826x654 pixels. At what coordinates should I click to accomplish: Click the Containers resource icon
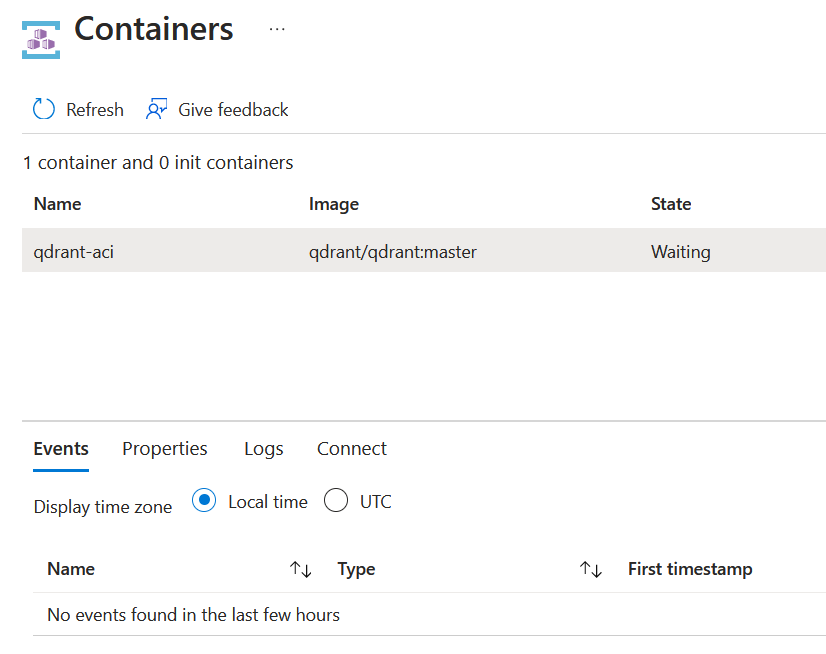coord(41,40)
